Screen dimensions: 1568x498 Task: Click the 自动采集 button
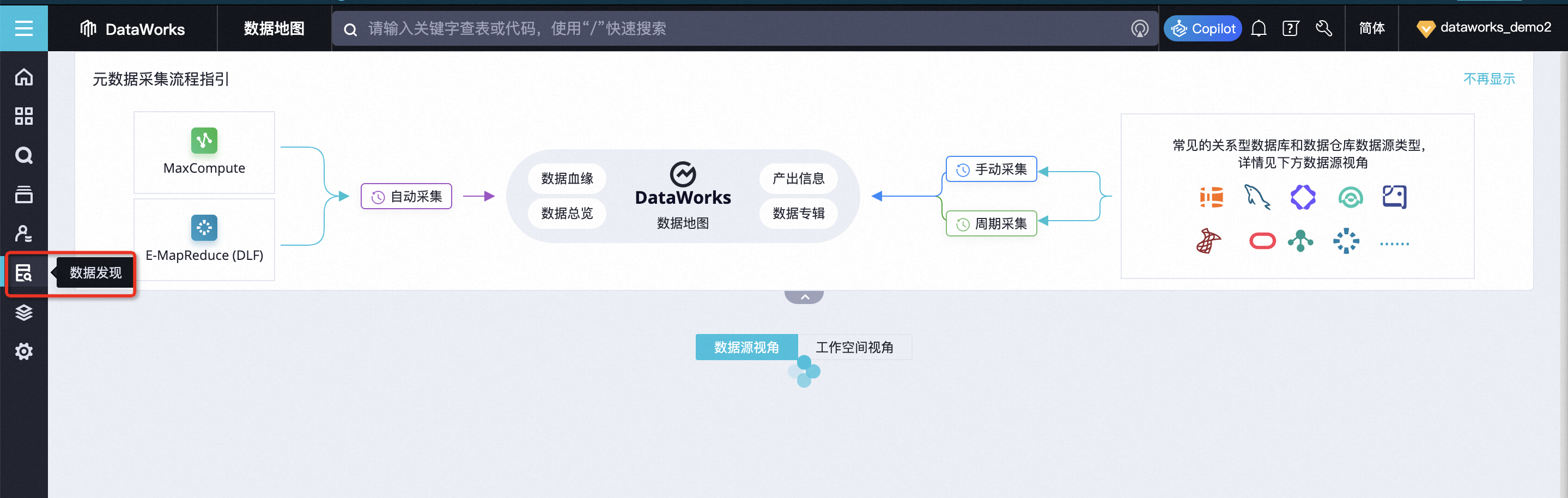[406, 196]
